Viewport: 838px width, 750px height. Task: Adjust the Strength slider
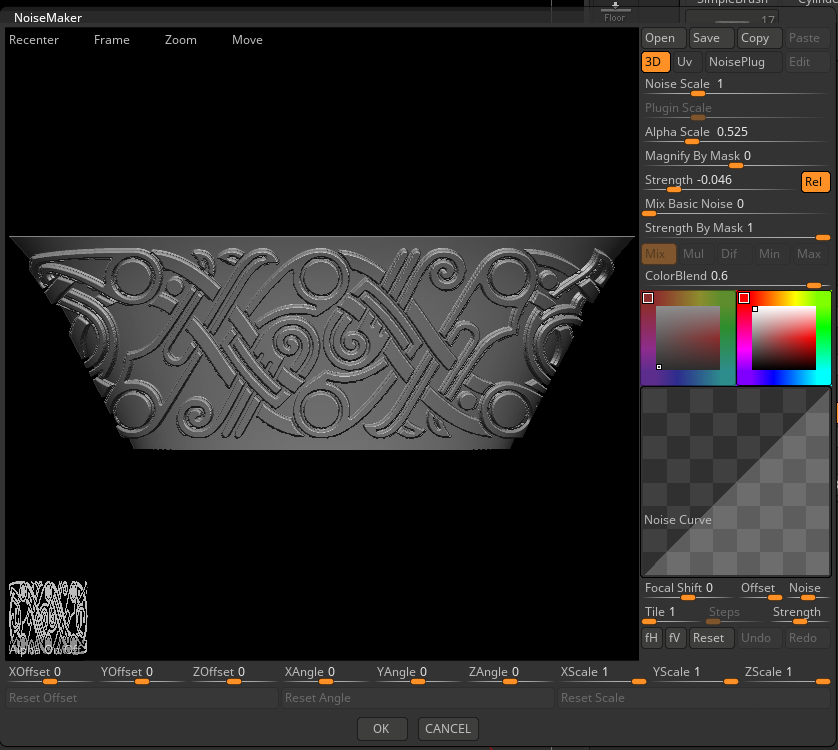[x=719, y=182]
